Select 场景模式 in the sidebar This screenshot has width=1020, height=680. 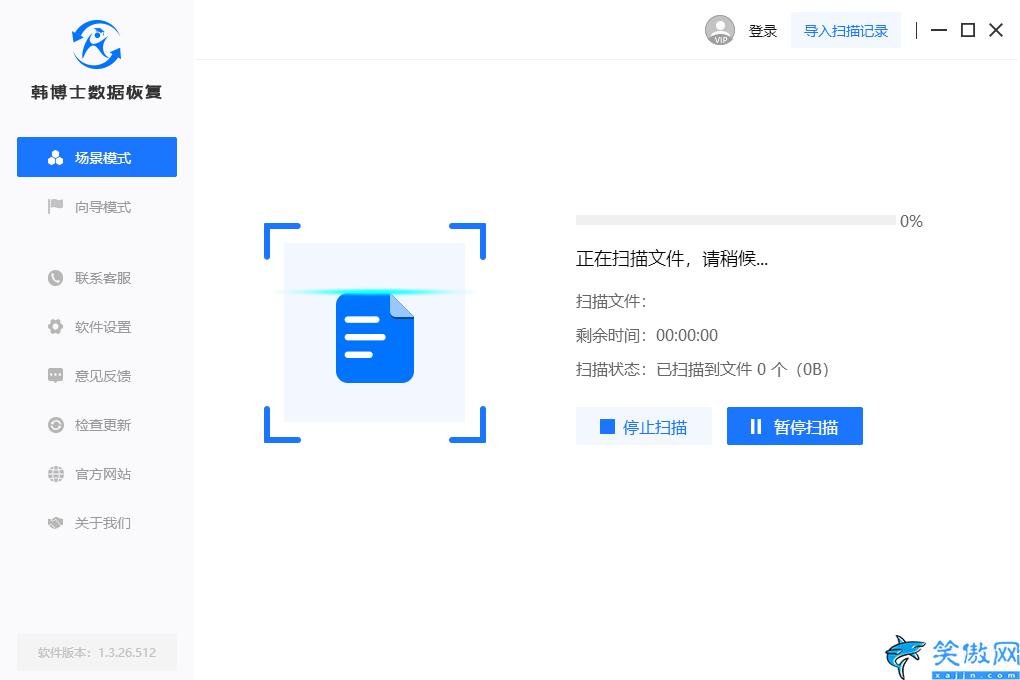[x=97, y=157]
